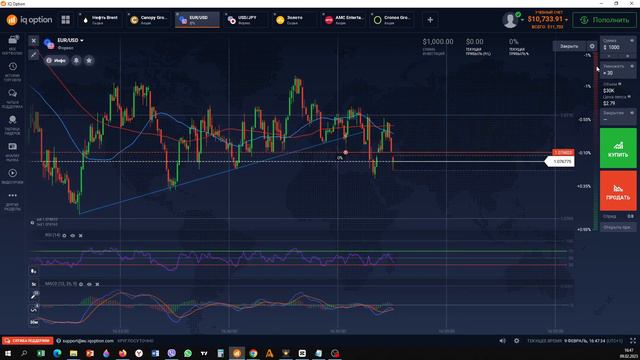This screenshot has width=640, height=360.
Task: Open Microsoft Edge from the taskbar
Action: click(x=57, y=353)
